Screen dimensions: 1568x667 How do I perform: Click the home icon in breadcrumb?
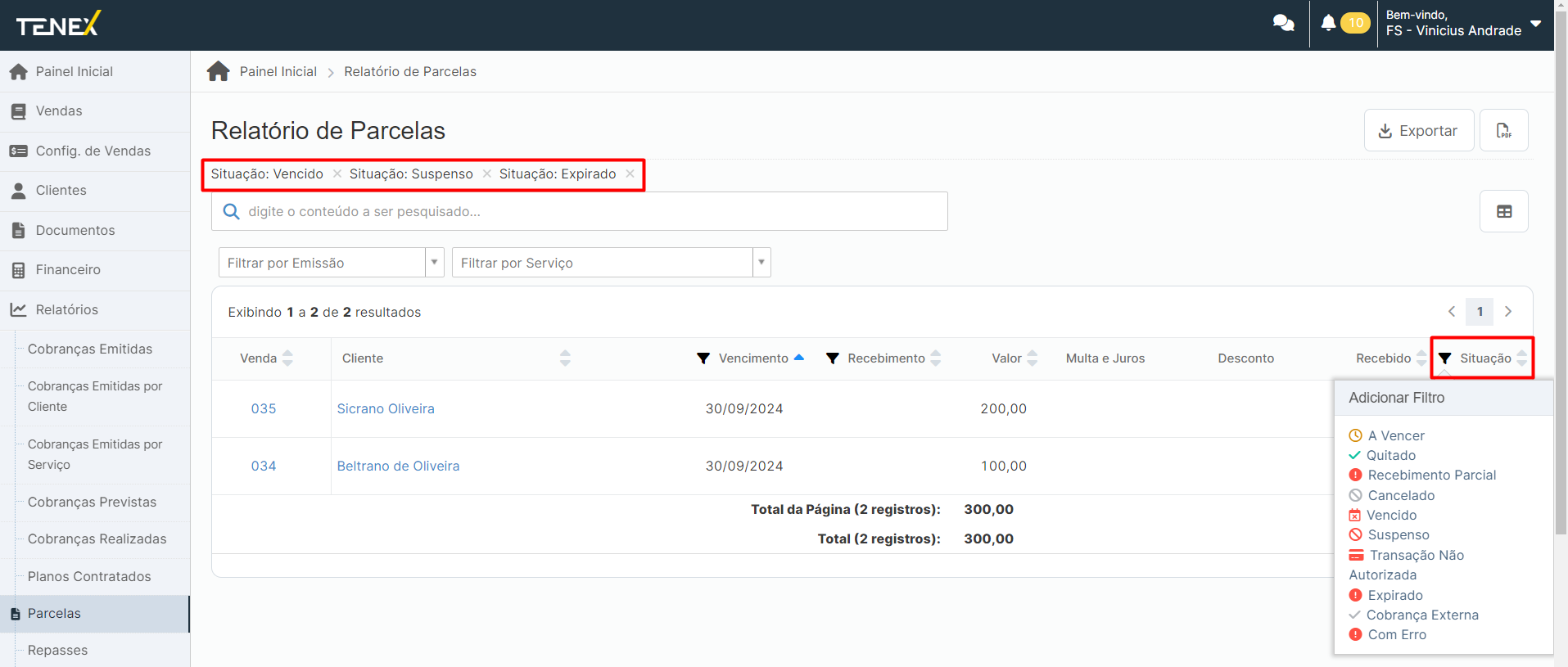pyautogui.click(x=219, y=71)
